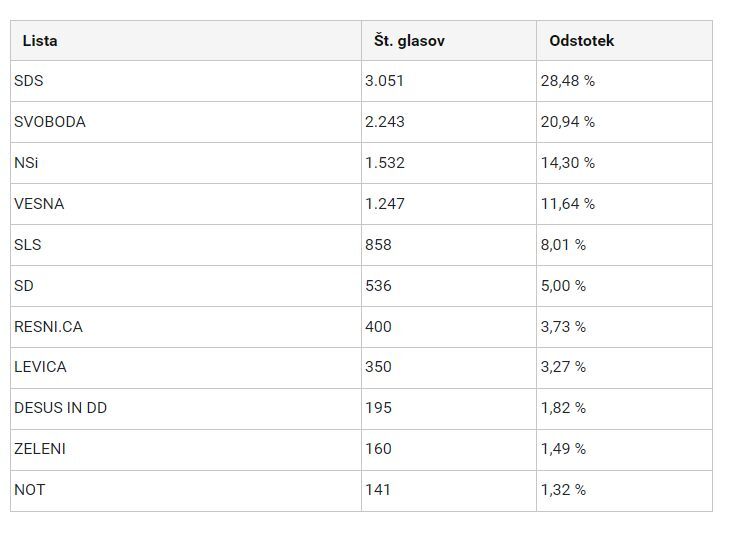Screen dimensions: 730x545
Task: Click the NSi party cell
Action: [26, 163]
